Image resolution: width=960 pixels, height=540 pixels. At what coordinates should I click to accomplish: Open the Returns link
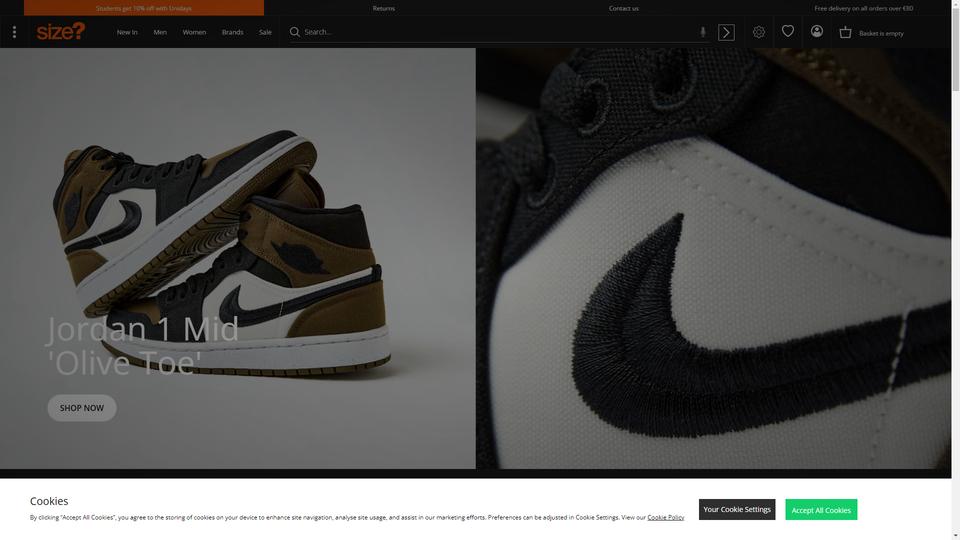[x=384, y=8]
